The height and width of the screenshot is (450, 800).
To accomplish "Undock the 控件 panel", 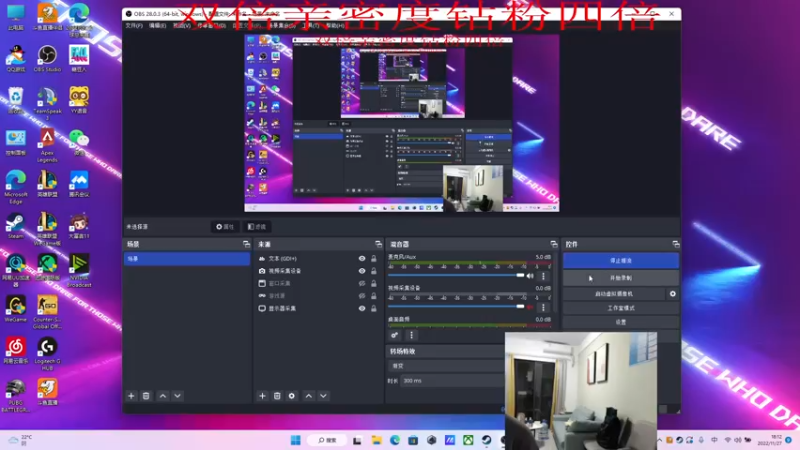I will pos(676,244).
